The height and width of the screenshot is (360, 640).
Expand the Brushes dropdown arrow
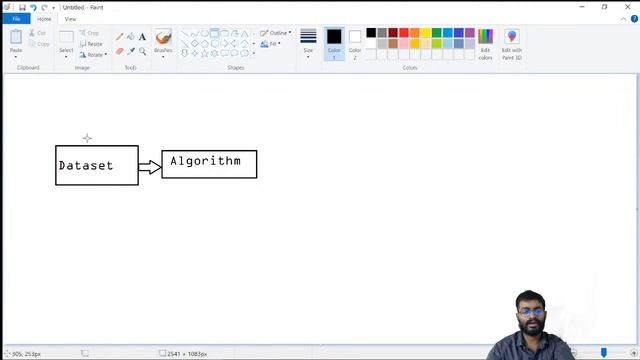pos(163,57)
